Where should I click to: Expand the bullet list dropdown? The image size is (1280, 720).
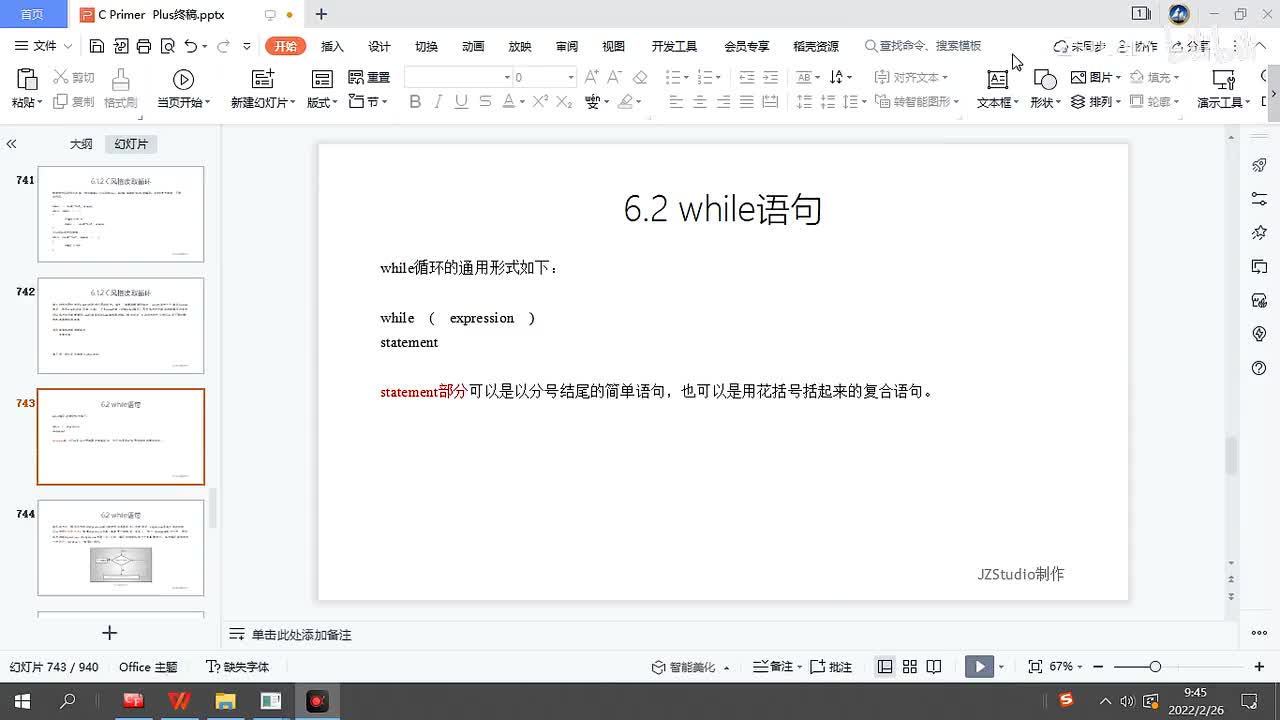(x=685, y=77)
